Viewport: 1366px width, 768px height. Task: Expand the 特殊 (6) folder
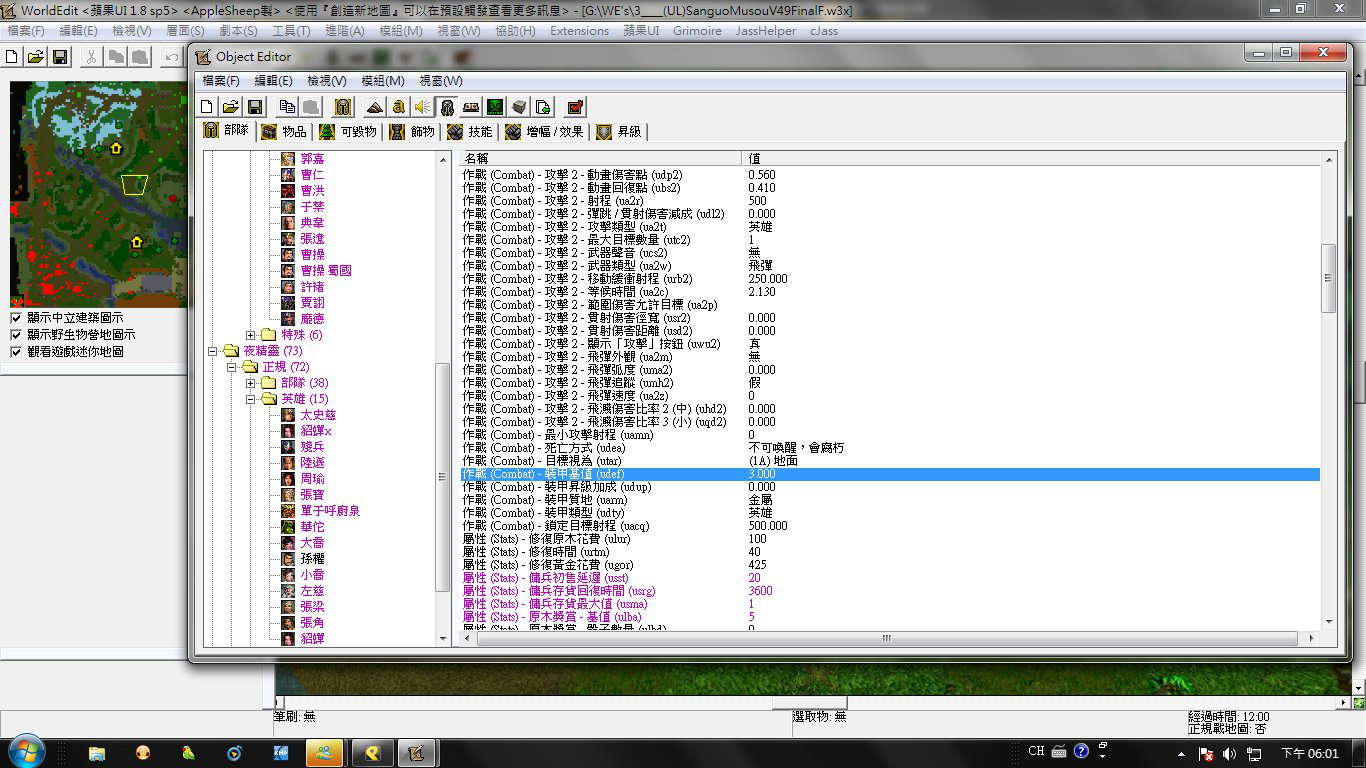tap(250, 335)
